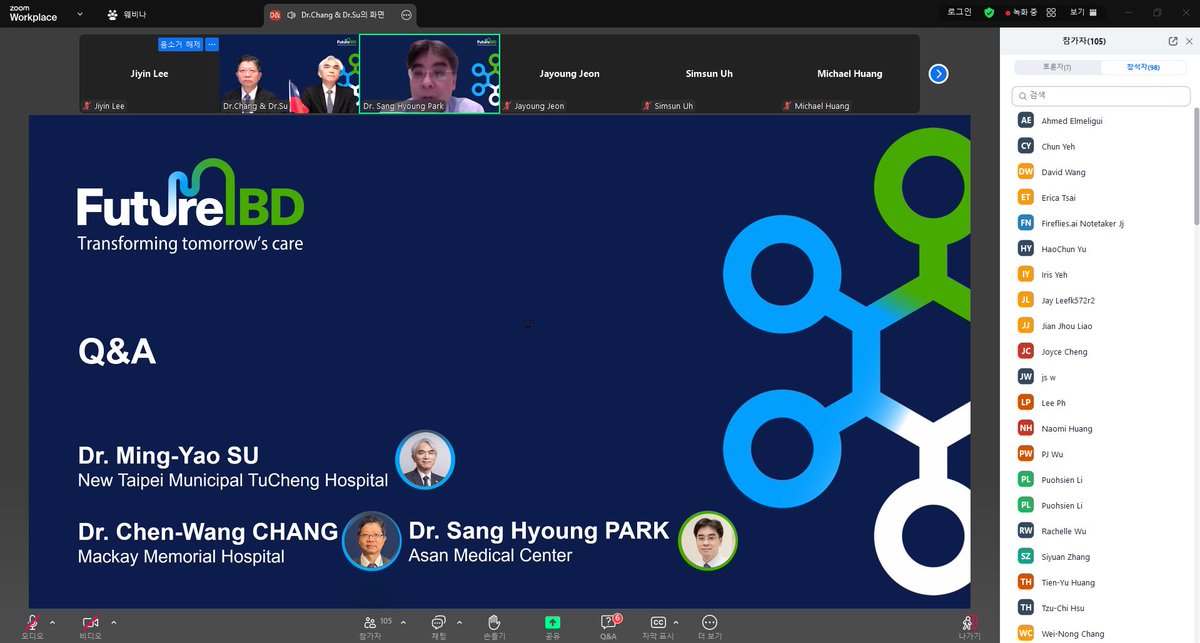The image size is (1200, 643).
Task: Click the SZ avatar for Siyuan Zhang
Action: [1026, 556]
